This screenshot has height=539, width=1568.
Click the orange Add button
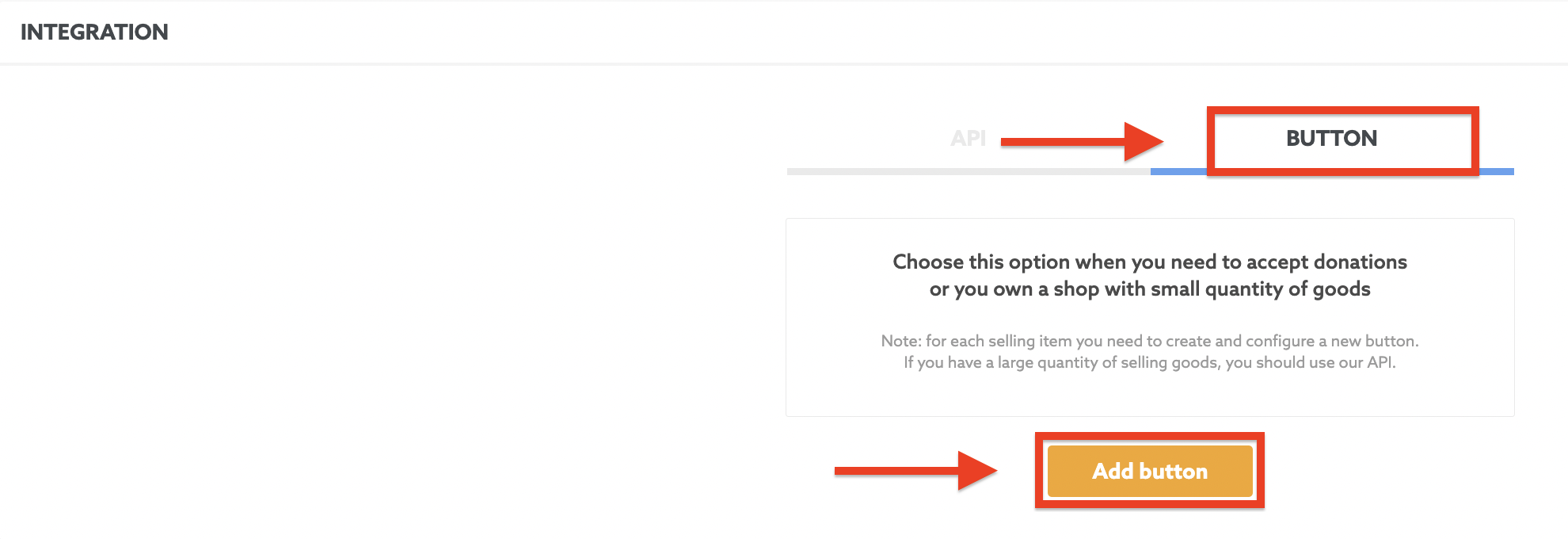(x=1150, y=471)
